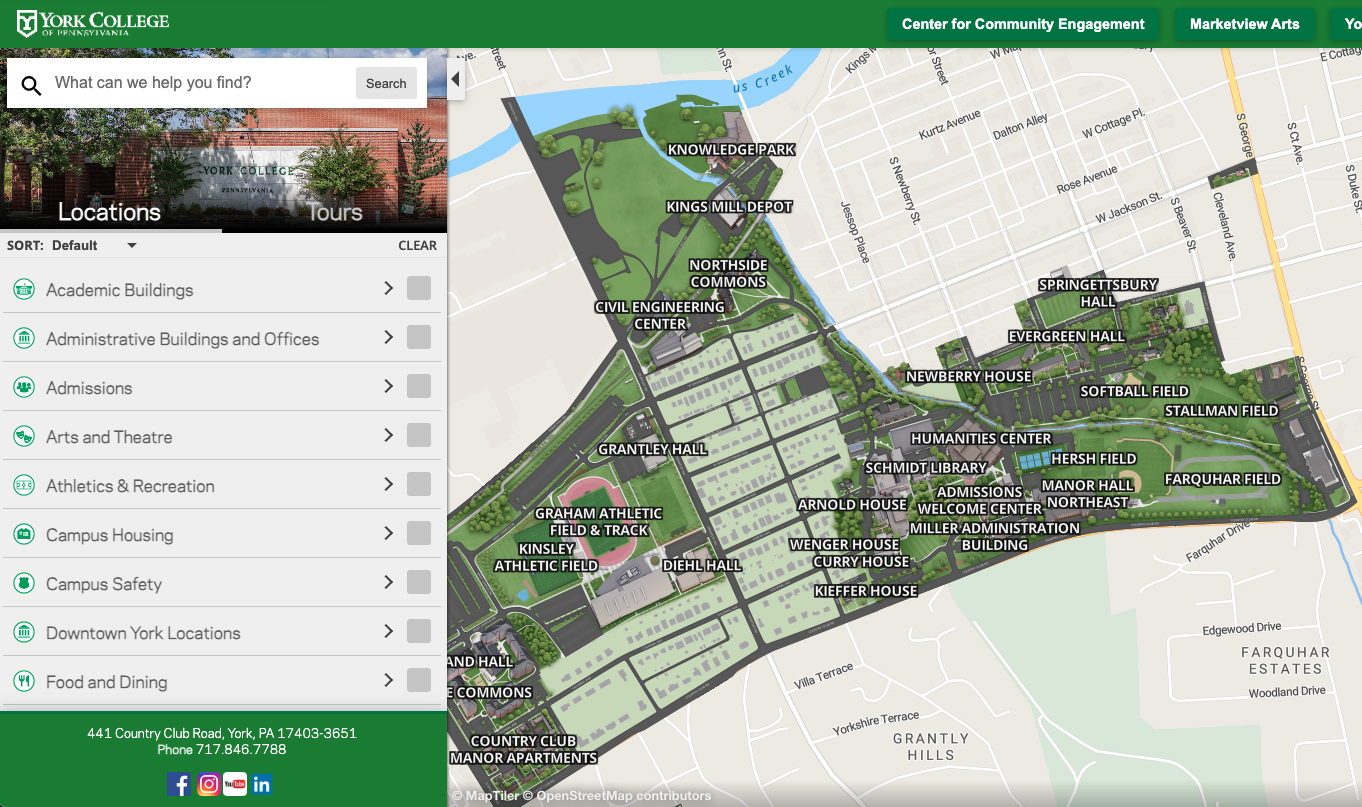This screenshot has height=807, width=1362.
Task: Check the Academic Buildings checkbox
Action: pyautogui.click(x=419, y=288)
